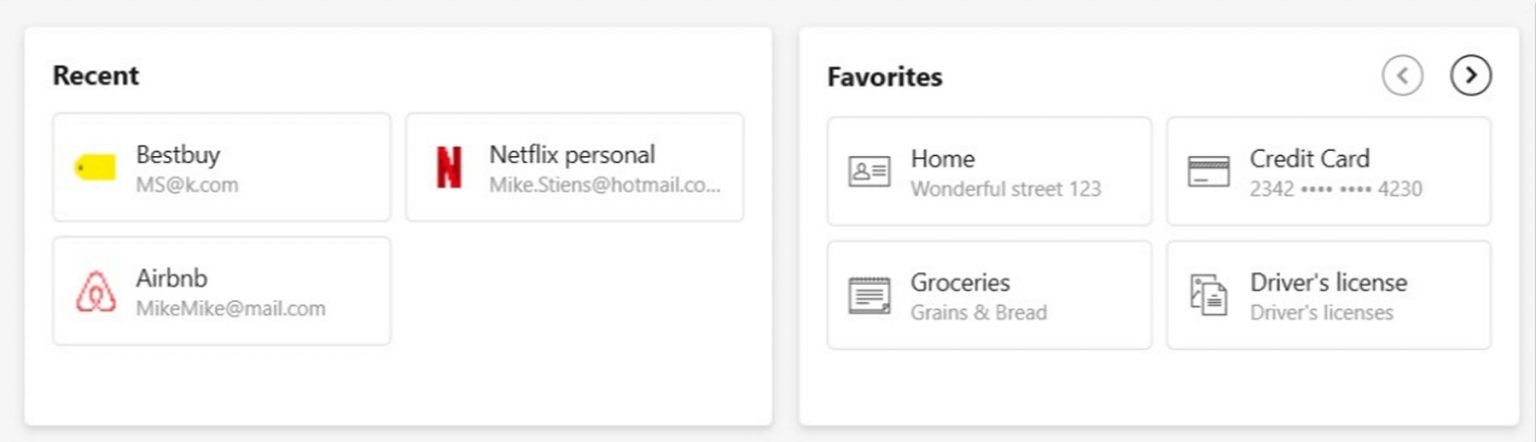The image size is (1536, 442).
Task: Click the MS@k.com email text
Action: (187, 185)
